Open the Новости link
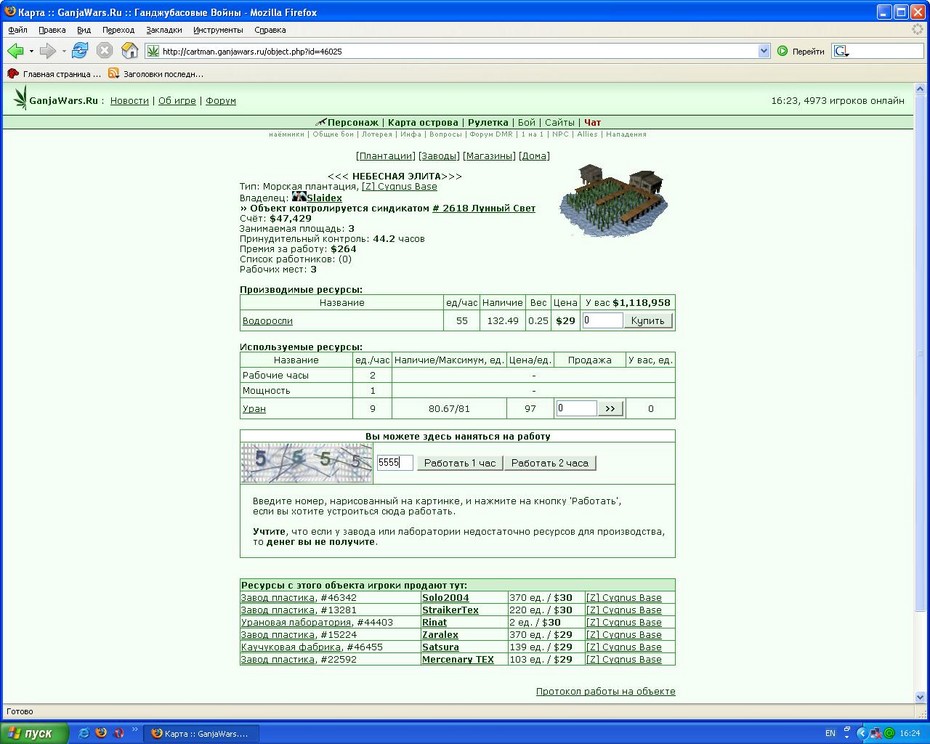The image size is (930, 744). click(x=129, y=101)
